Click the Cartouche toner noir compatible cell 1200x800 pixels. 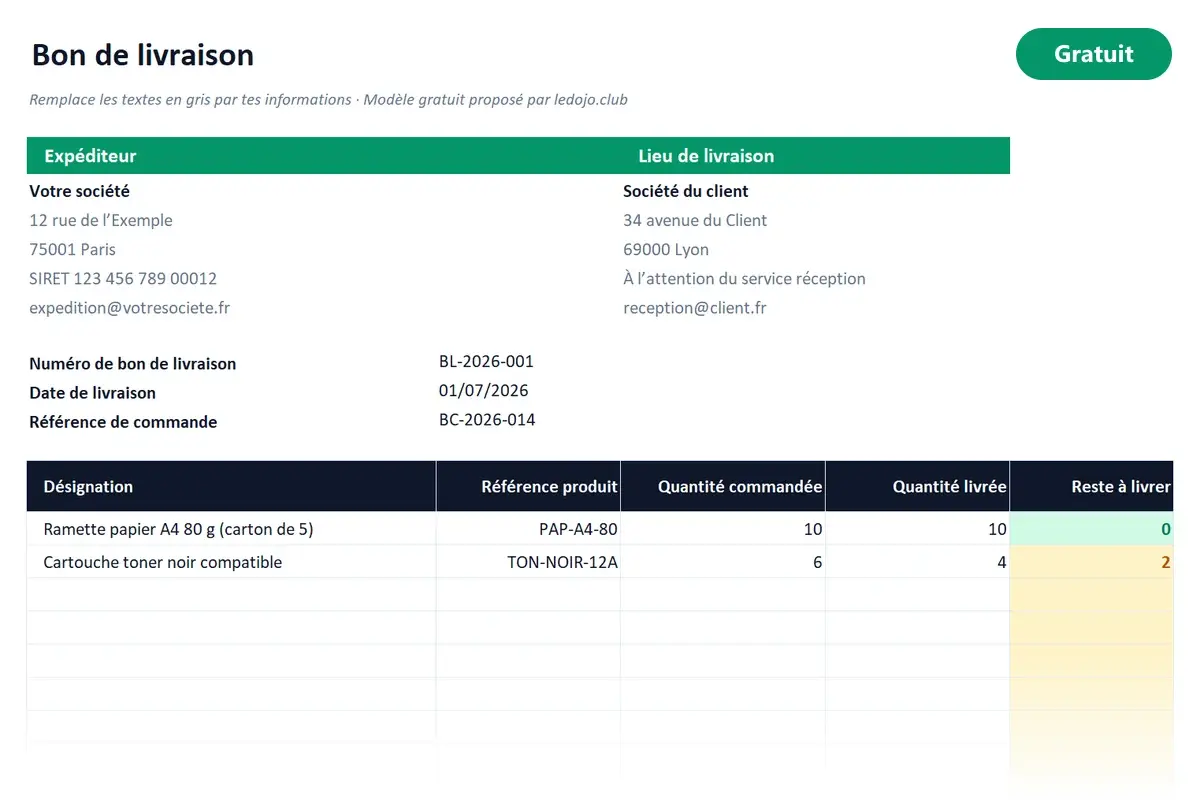click(231, 562)
